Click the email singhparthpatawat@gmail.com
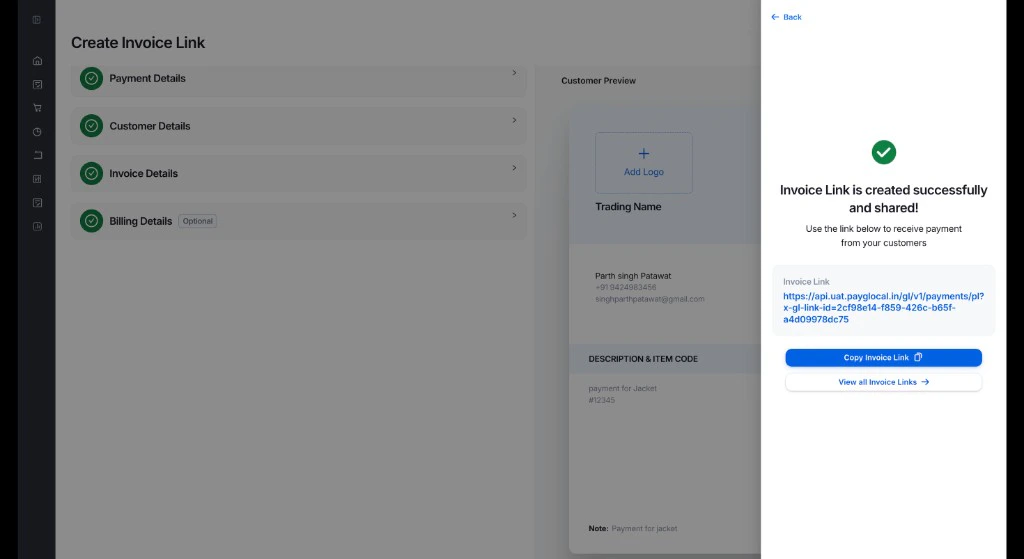 (x=649, y=299)
